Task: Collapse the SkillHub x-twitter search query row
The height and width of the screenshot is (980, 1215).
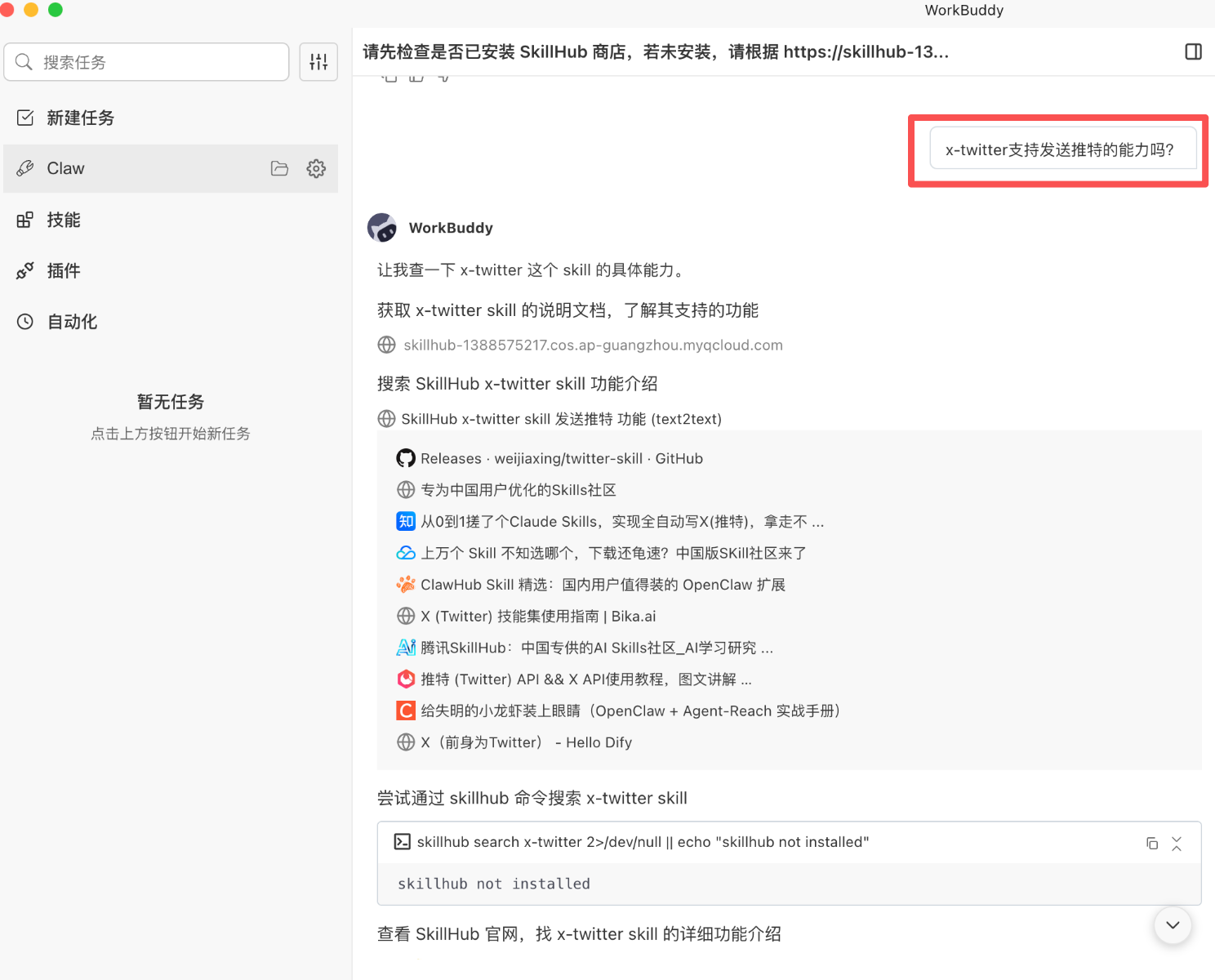Action: [550, 419]
